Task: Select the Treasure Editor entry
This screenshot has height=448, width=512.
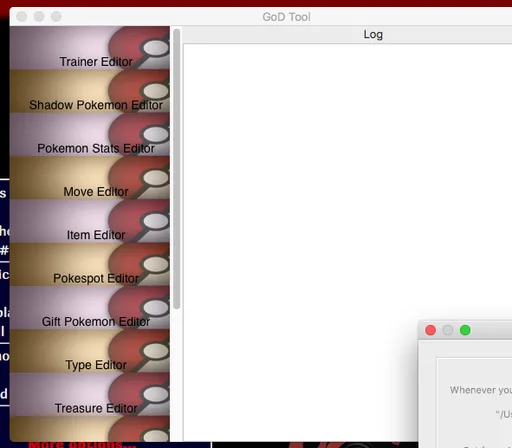Action: point(90,394)
